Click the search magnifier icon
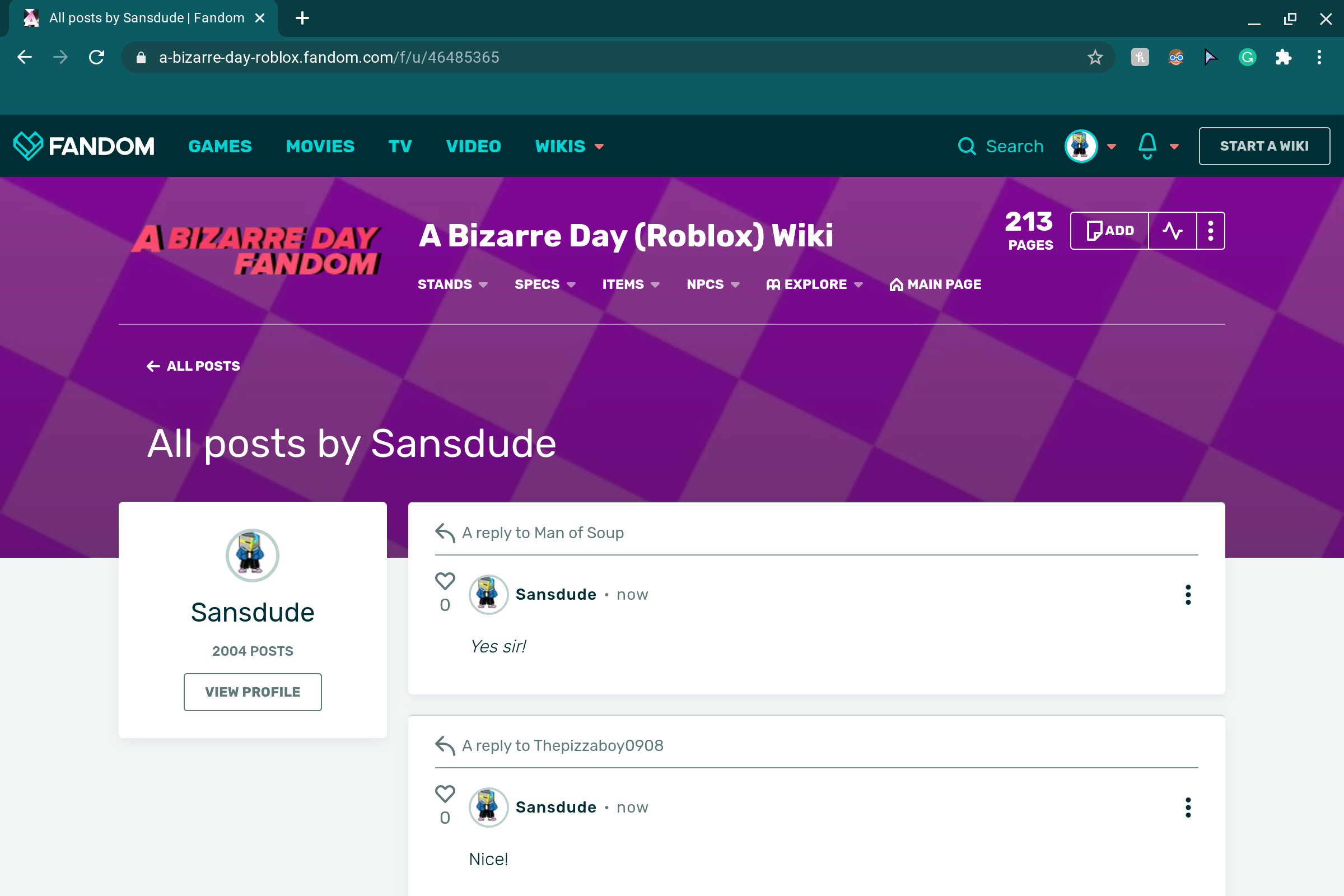The height and width of the screenshot is (896, 1344). click(967, 146)
